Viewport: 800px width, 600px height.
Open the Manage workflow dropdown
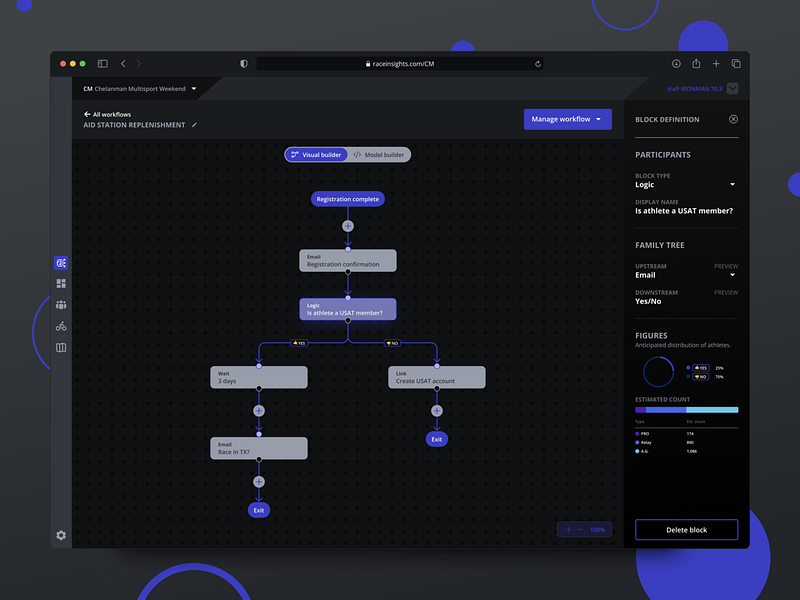pyautogui.click(x=567, y=119)
